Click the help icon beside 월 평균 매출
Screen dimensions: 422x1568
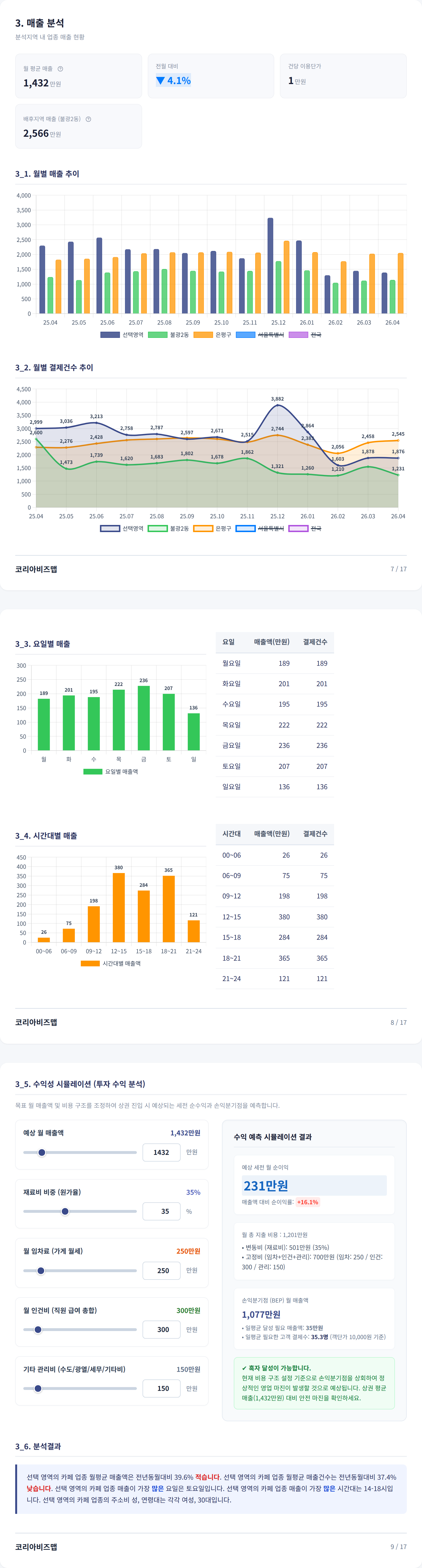click(x=60, y=69)
